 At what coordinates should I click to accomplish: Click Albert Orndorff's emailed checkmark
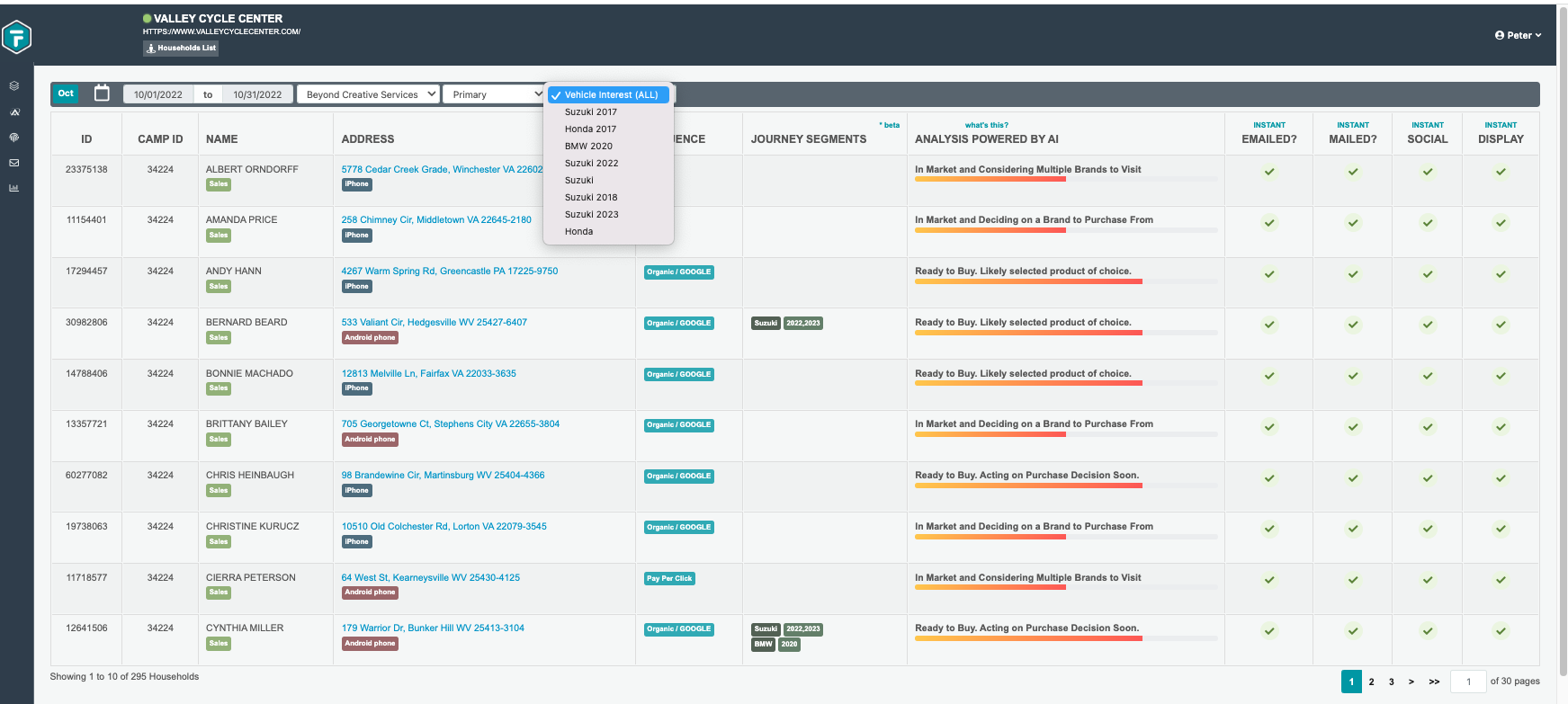click(x=1268, y=172)
